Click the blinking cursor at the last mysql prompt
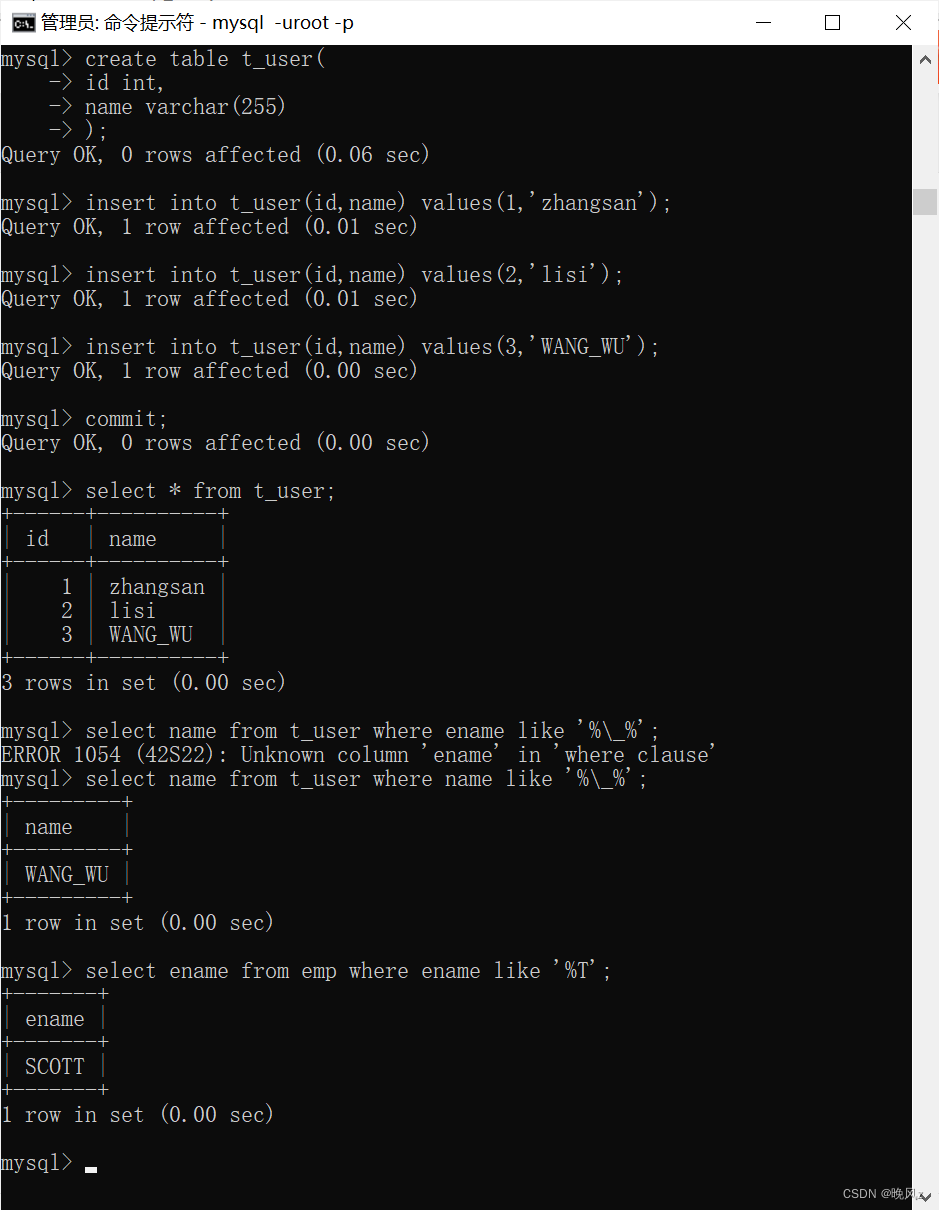This screenshot has width=939, height=1210. coord(91,1168)
